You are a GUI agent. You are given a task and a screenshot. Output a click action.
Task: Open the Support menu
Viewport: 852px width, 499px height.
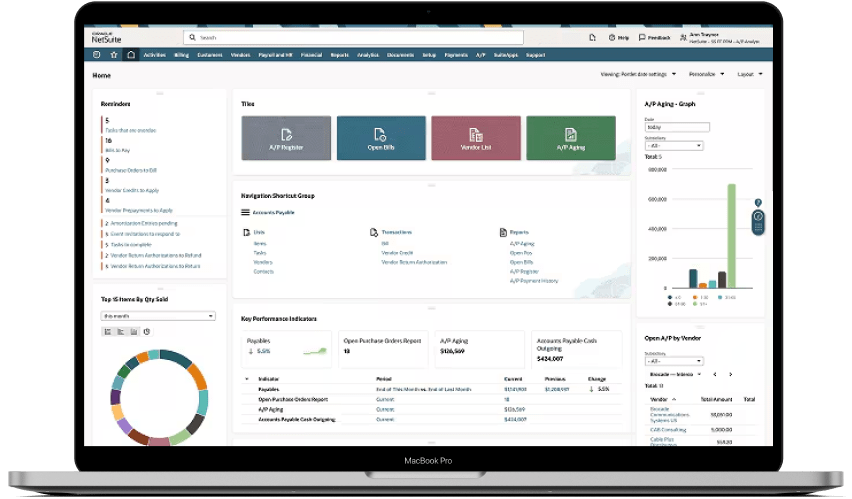(x=536, y=55)
